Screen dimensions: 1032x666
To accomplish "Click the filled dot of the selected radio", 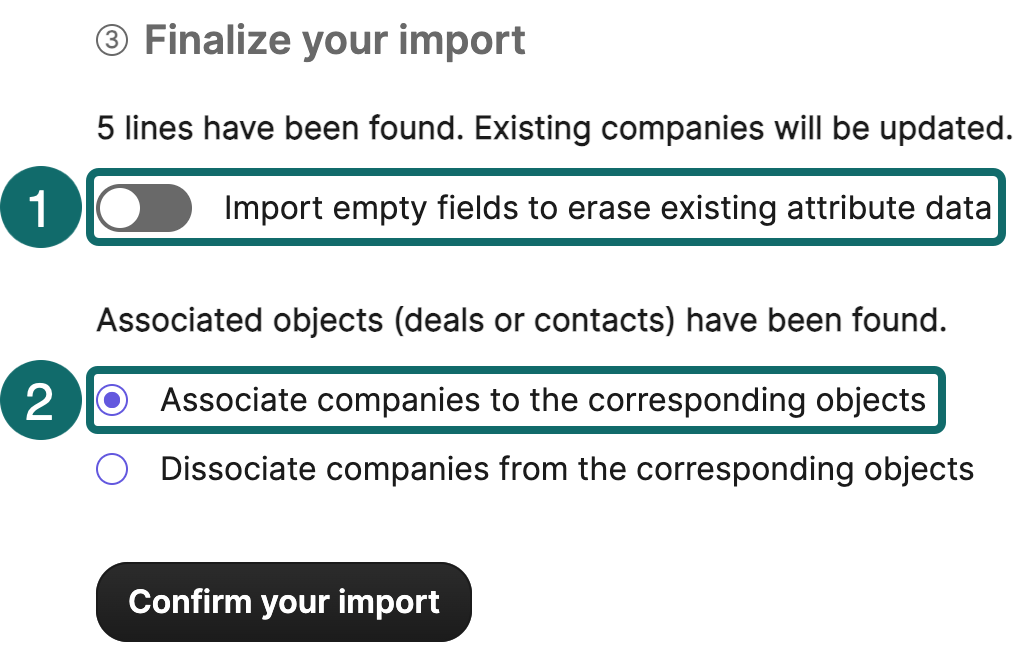I will coord(112,400).
